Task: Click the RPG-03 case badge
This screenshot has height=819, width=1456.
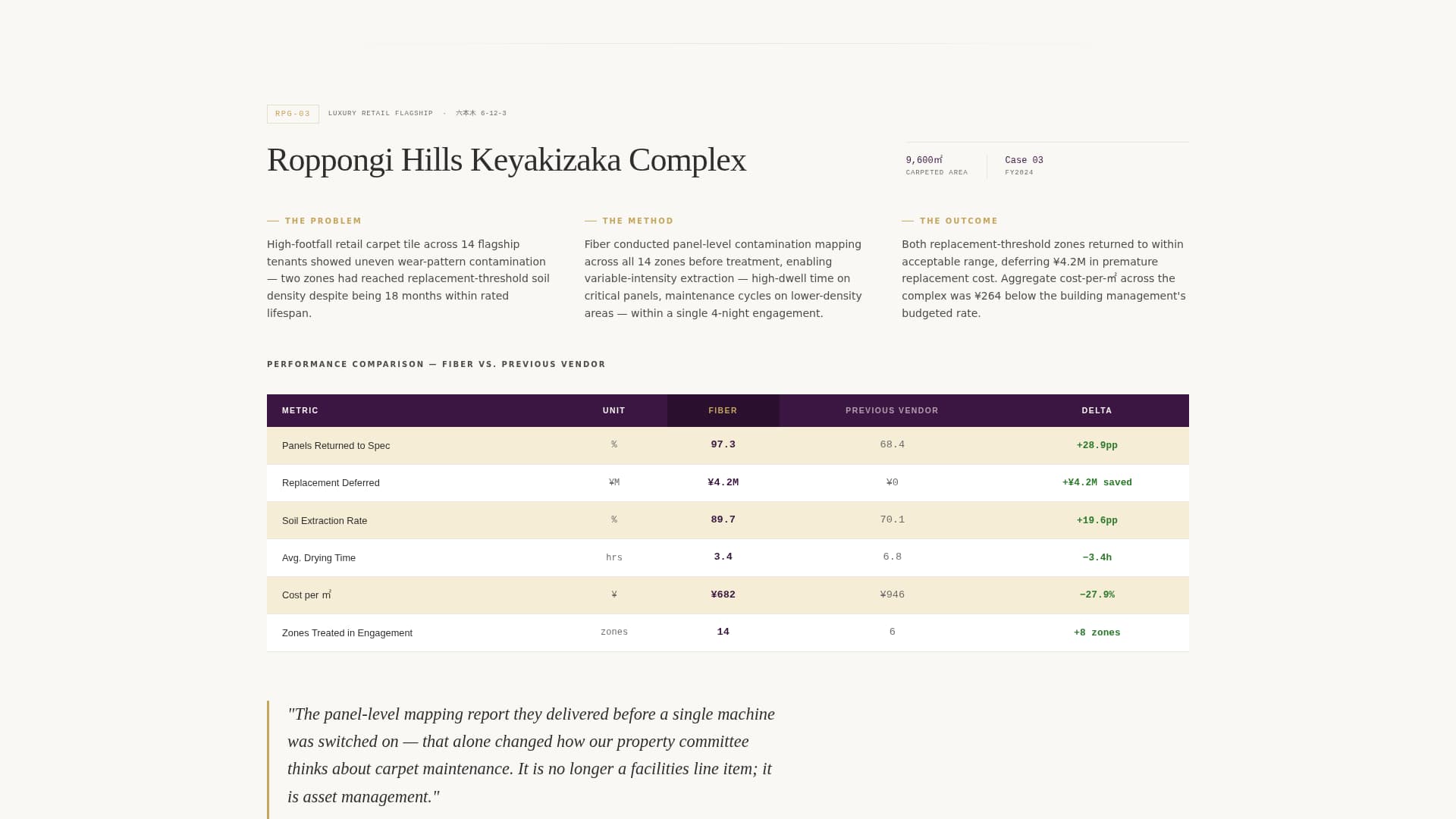Action: click(293, 114)
